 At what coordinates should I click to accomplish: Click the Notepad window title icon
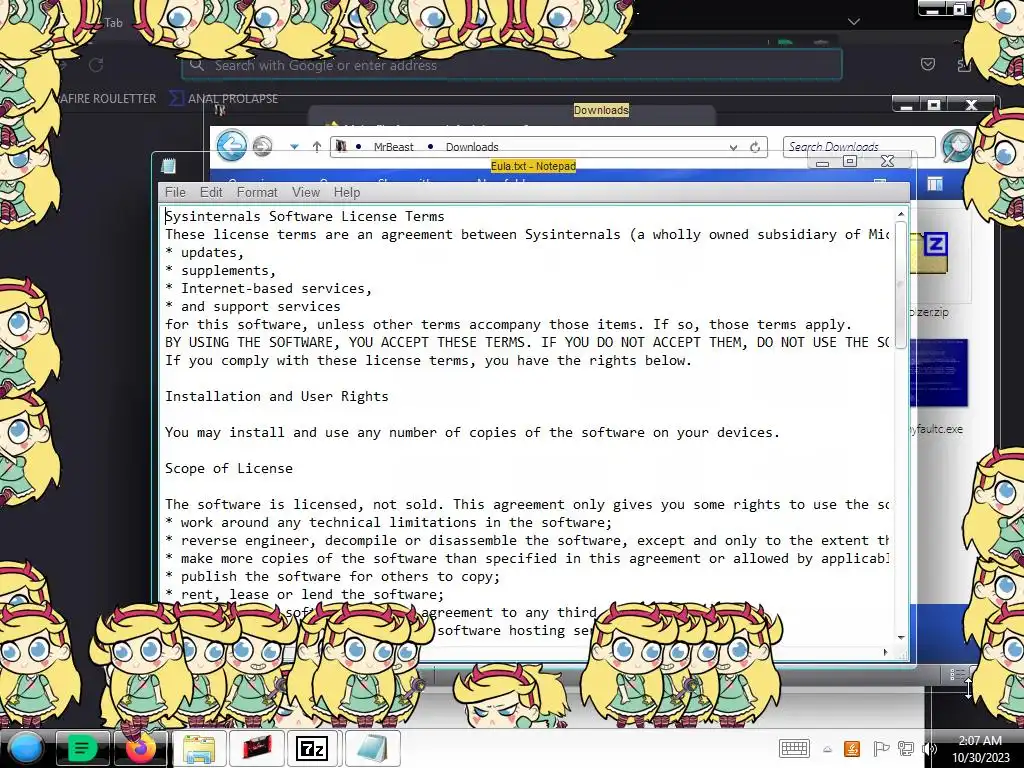coord(168,166)
